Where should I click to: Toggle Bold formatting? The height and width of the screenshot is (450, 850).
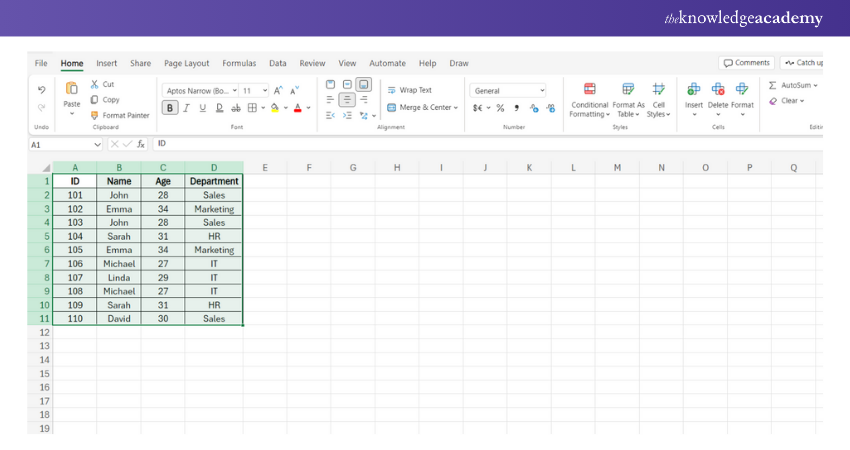[x=170, y=108]
